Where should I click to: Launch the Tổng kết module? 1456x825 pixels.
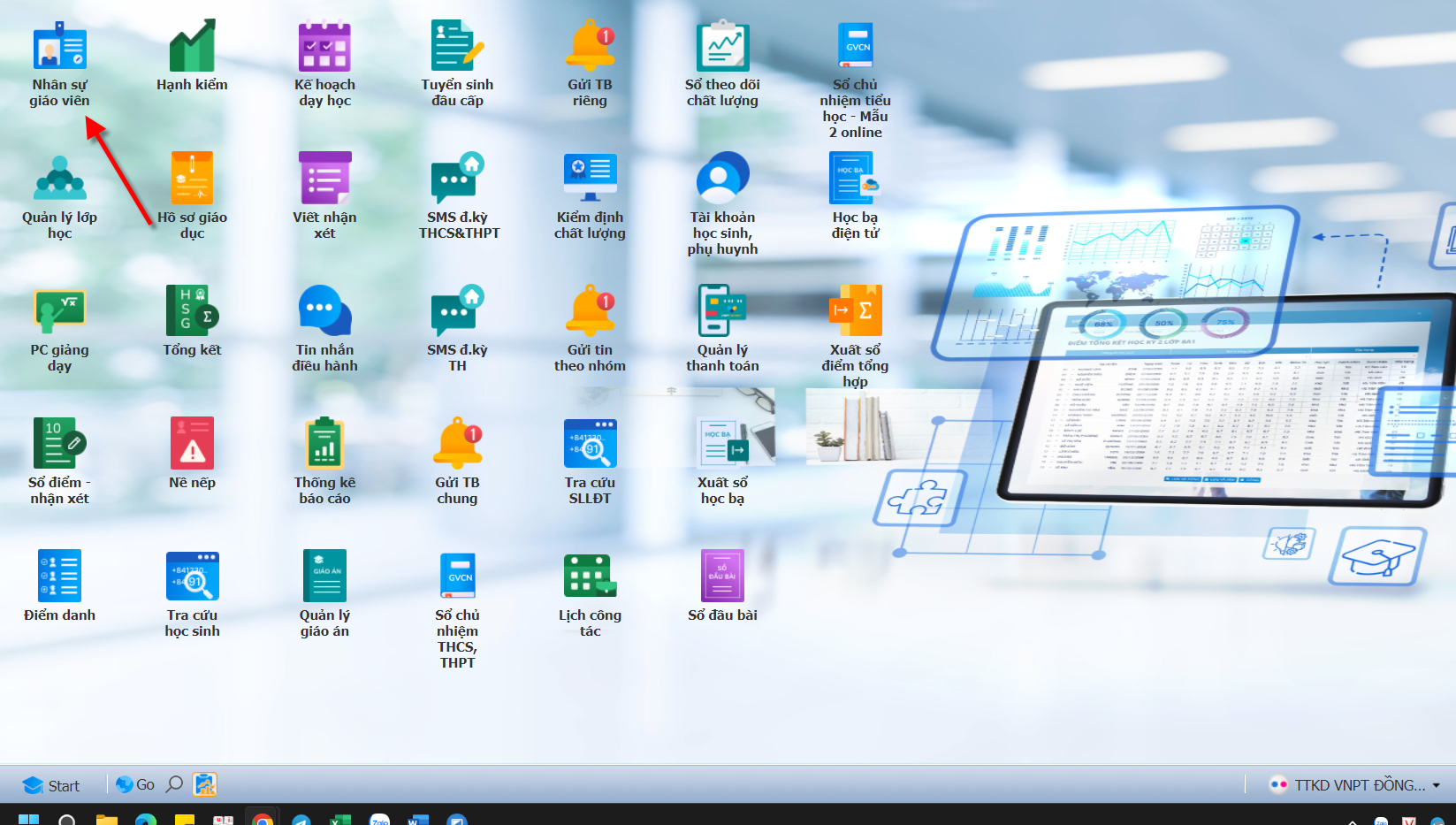tap(192, 312)
